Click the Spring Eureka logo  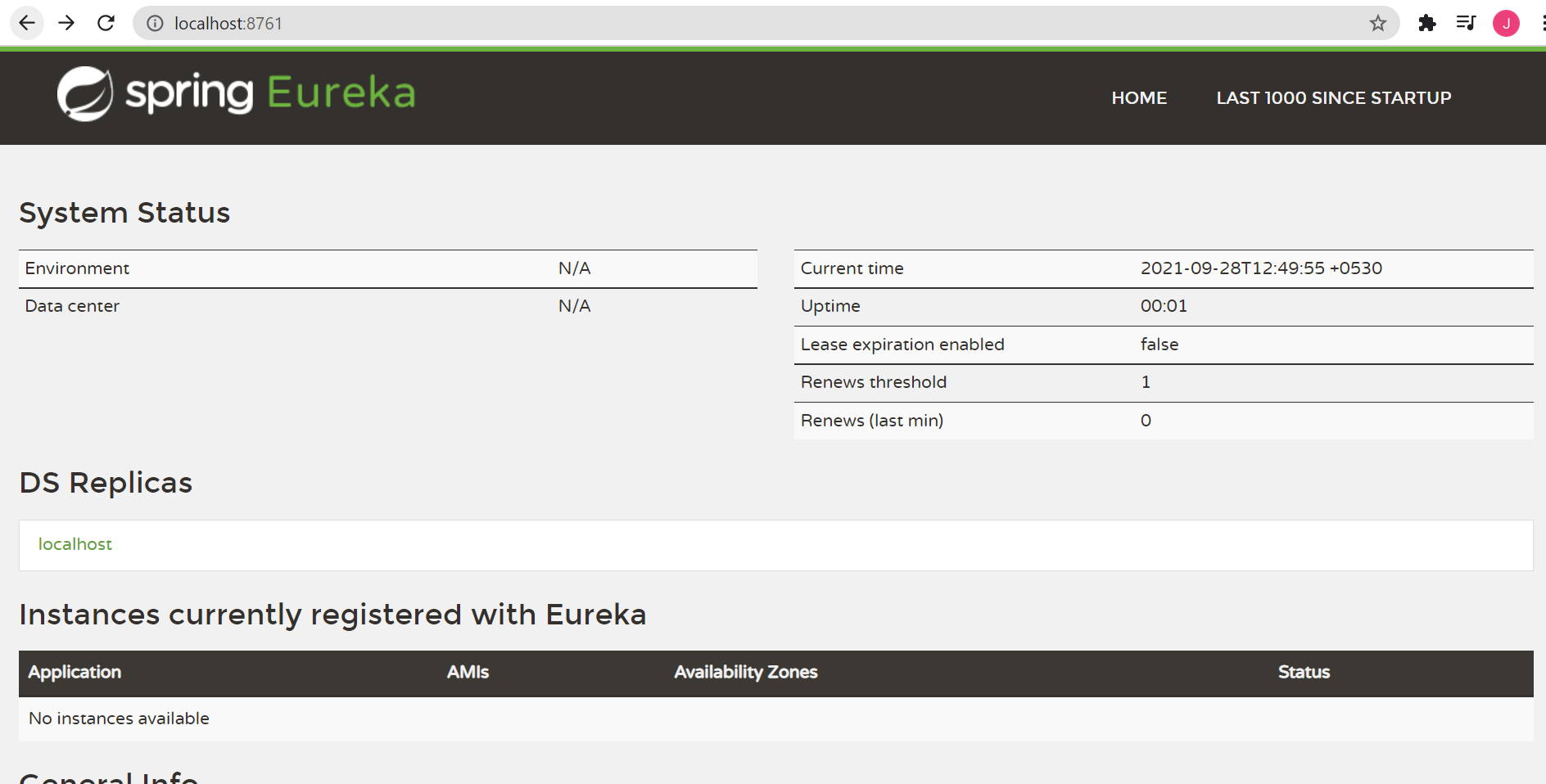click(x=236, y=94)
